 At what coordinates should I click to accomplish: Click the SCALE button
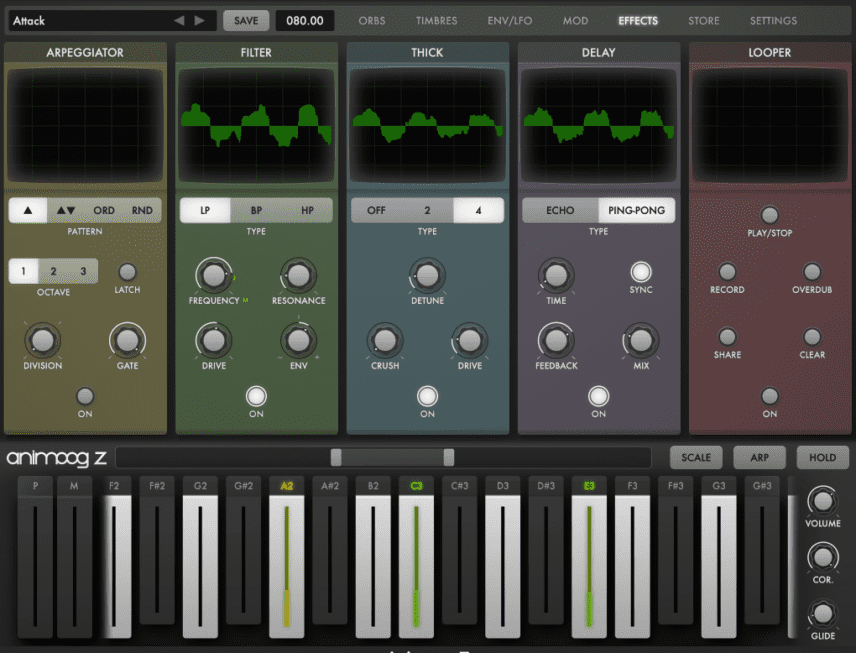point(696,458)
